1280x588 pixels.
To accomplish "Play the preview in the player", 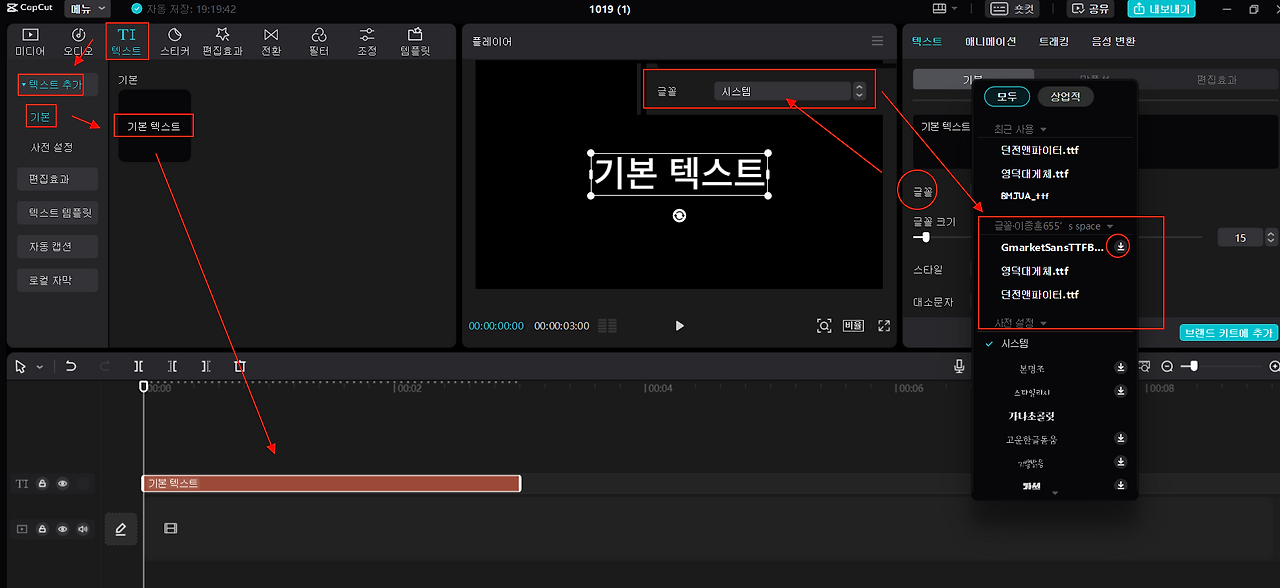I will pyautogui.click(x=680, y=325).
